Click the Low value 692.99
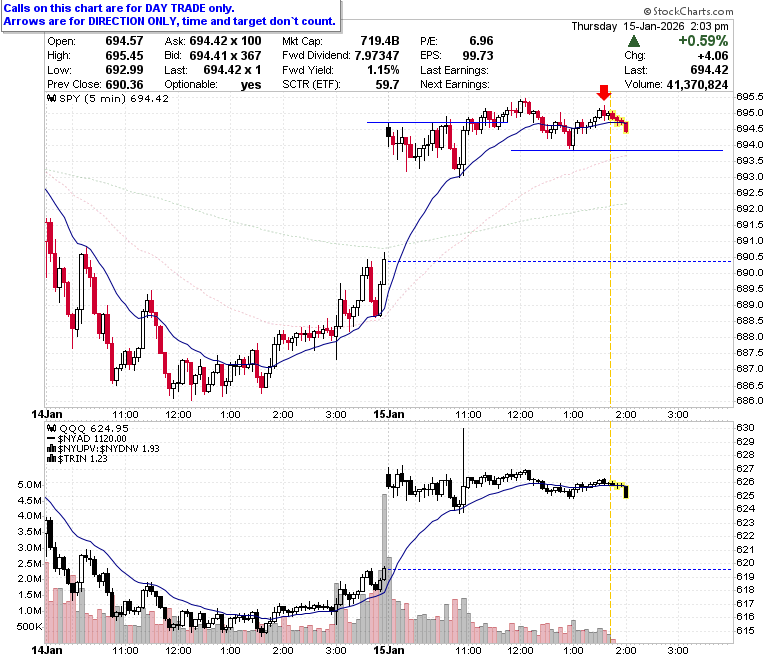The width and height of the screenshot is (780, 659). [x=124, y=70]
